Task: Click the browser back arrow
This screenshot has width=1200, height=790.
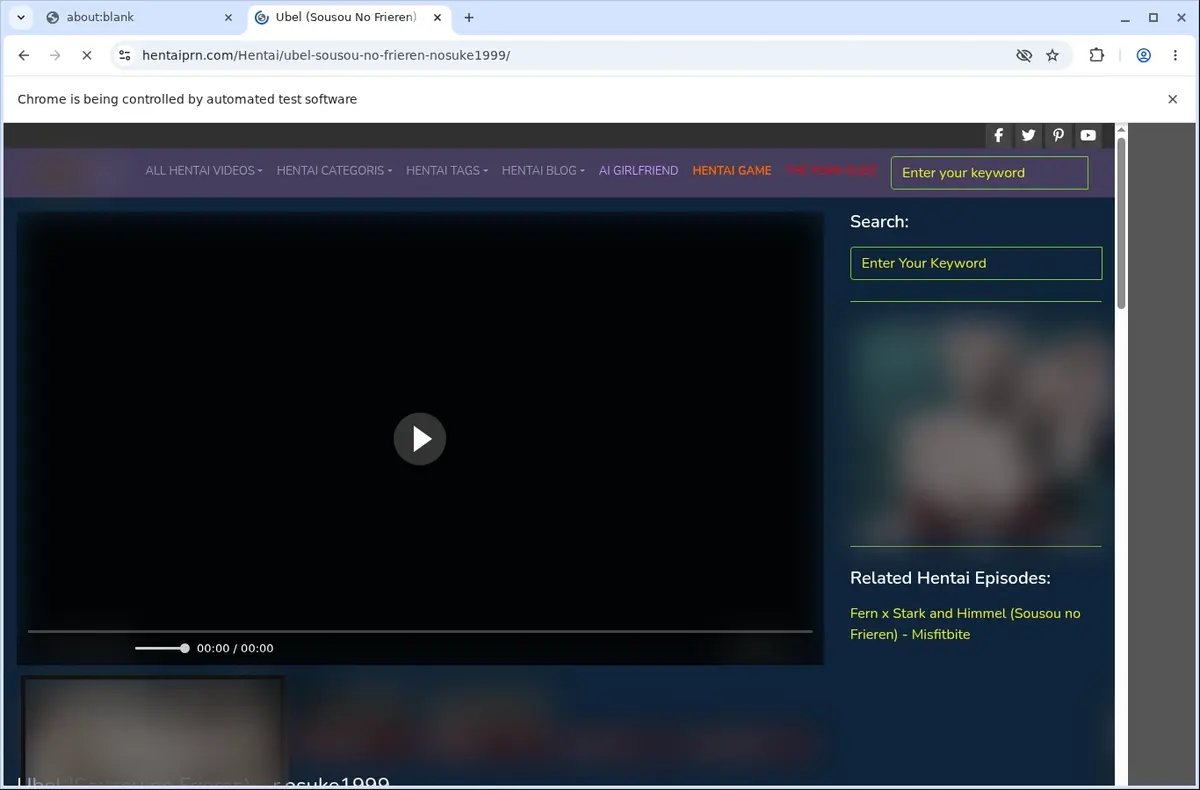Action: 24,56
